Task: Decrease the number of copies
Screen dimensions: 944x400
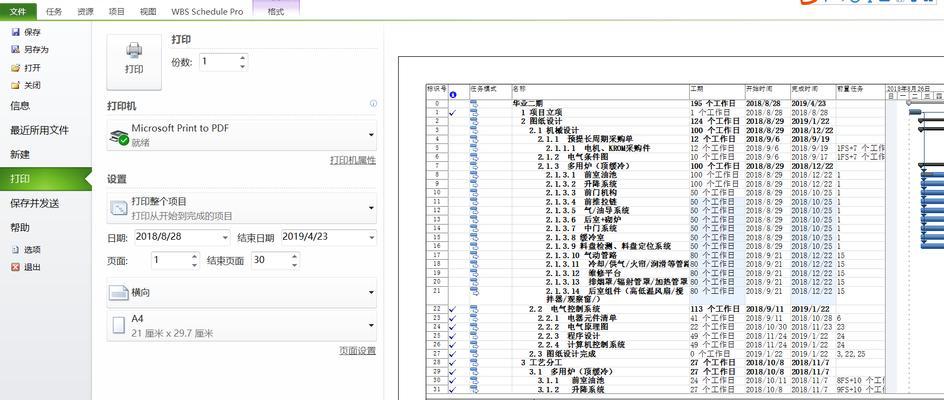Action: pyautogui.click(x=243, y=66)
